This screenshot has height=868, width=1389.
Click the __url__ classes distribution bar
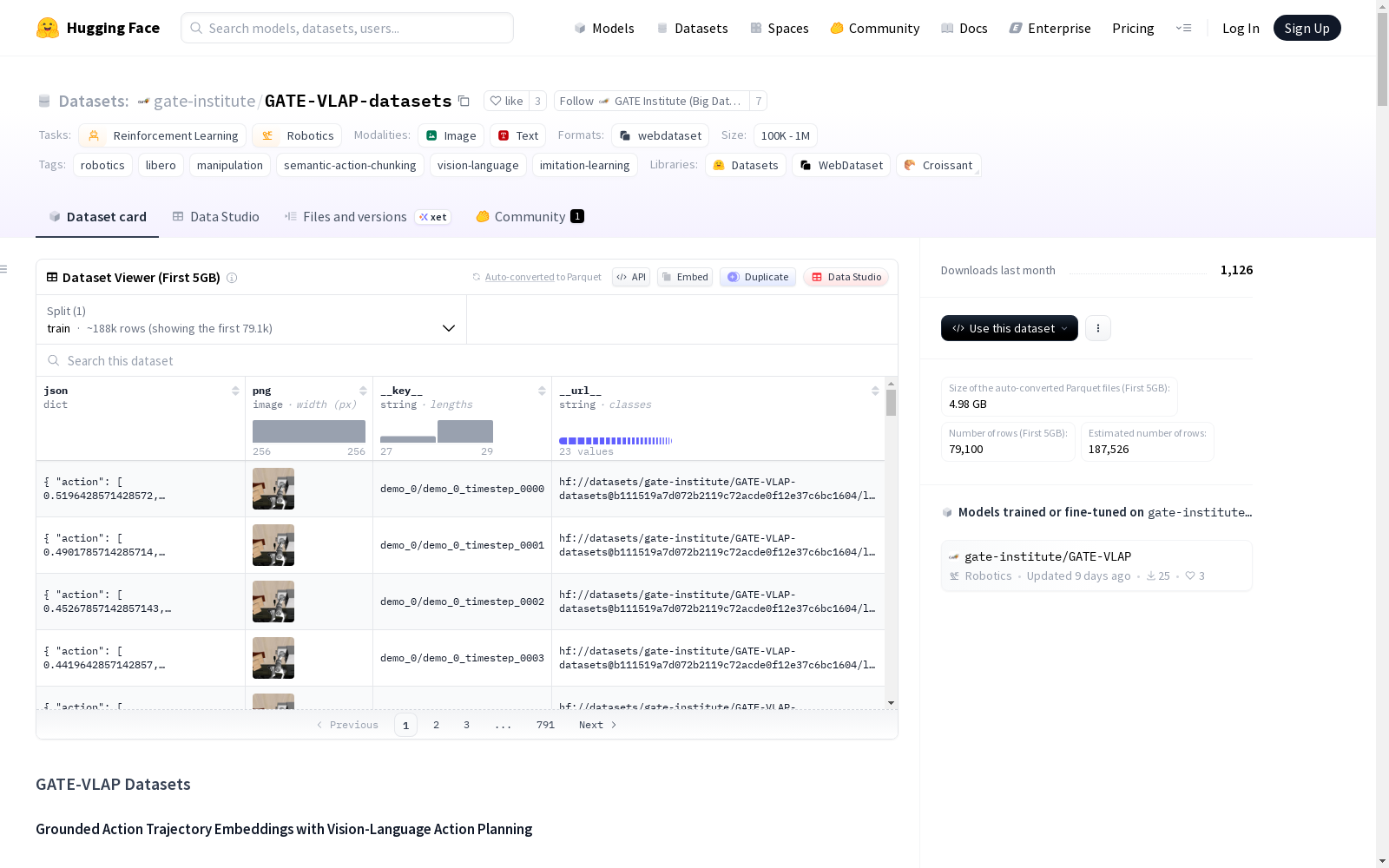pyautogui.click(x=616, y=441)
